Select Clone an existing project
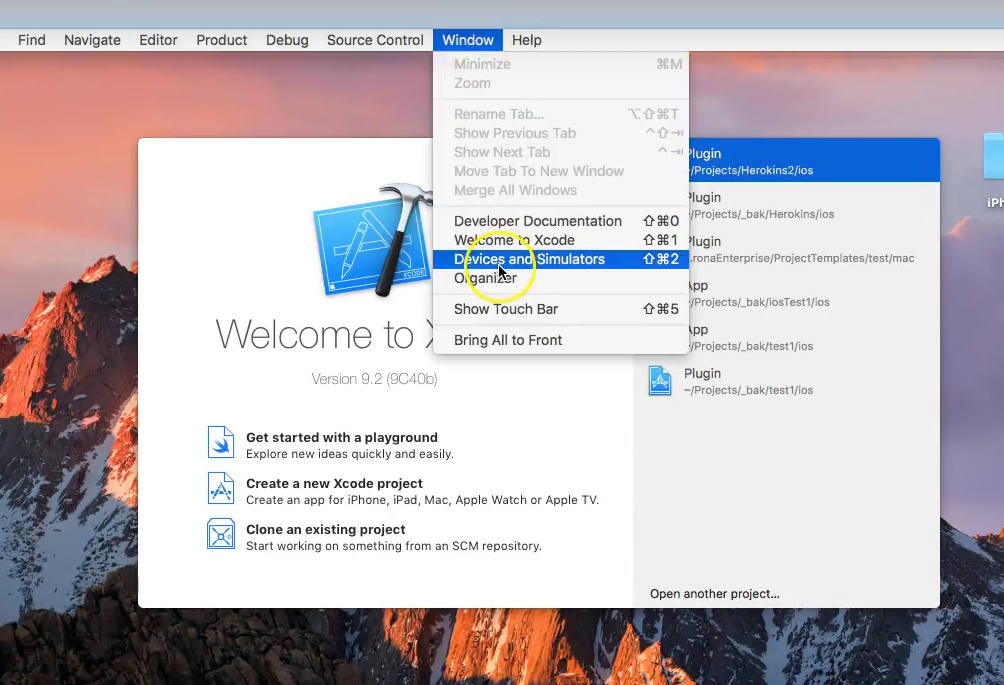This screenshot has width=1004, height=685. coord(325,530)
